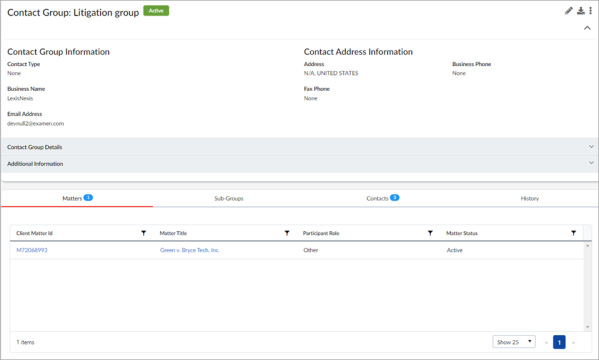Open the Show 25 page size dropdown
Image resolution: width=599 pixels, height=360 pixels.
click(x=514, y=342)
